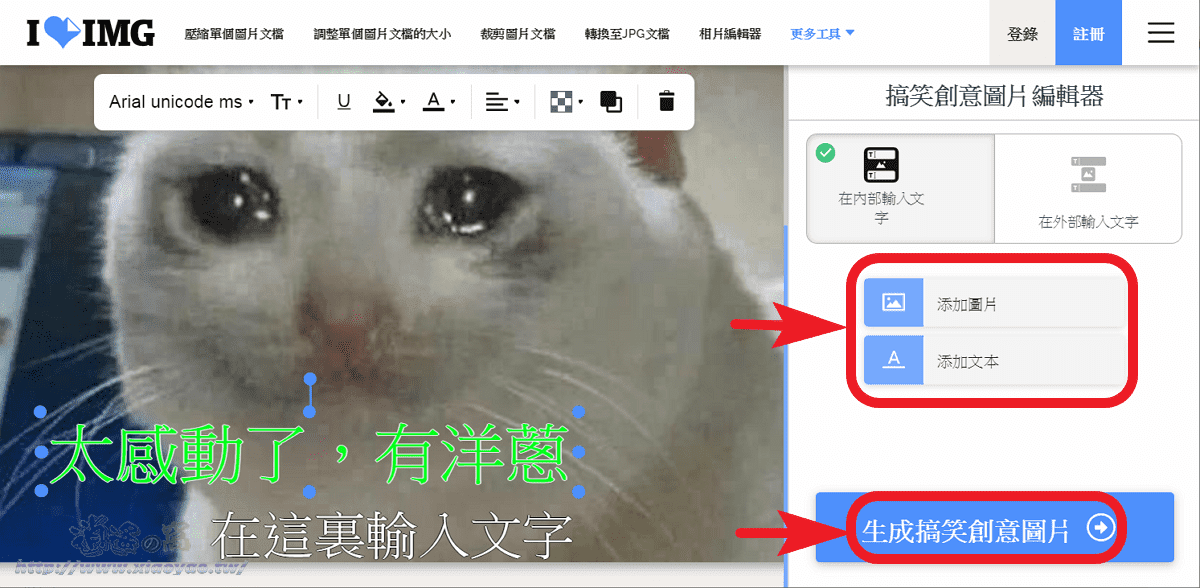
Task: Delete selected text with trash icon
Action: tap(667, 102)
